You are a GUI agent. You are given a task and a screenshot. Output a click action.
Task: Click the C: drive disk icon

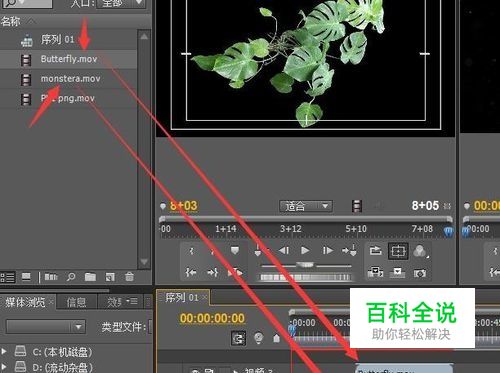pyautogui.click(x=20, y=351)
